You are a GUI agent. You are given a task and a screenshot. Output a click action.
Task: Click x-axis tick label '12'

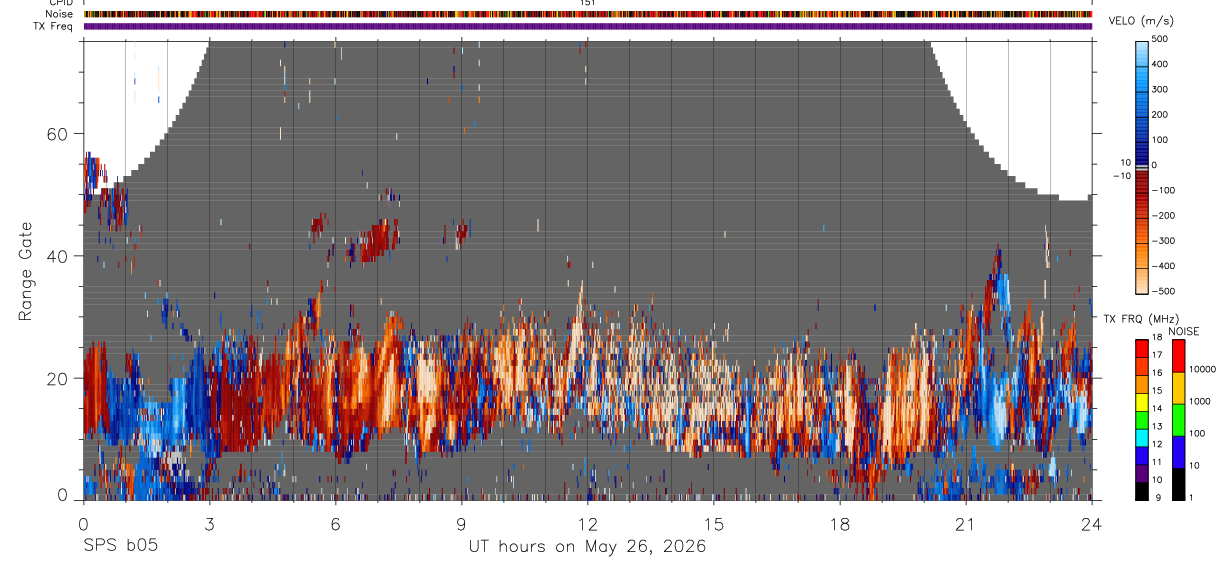588,524
